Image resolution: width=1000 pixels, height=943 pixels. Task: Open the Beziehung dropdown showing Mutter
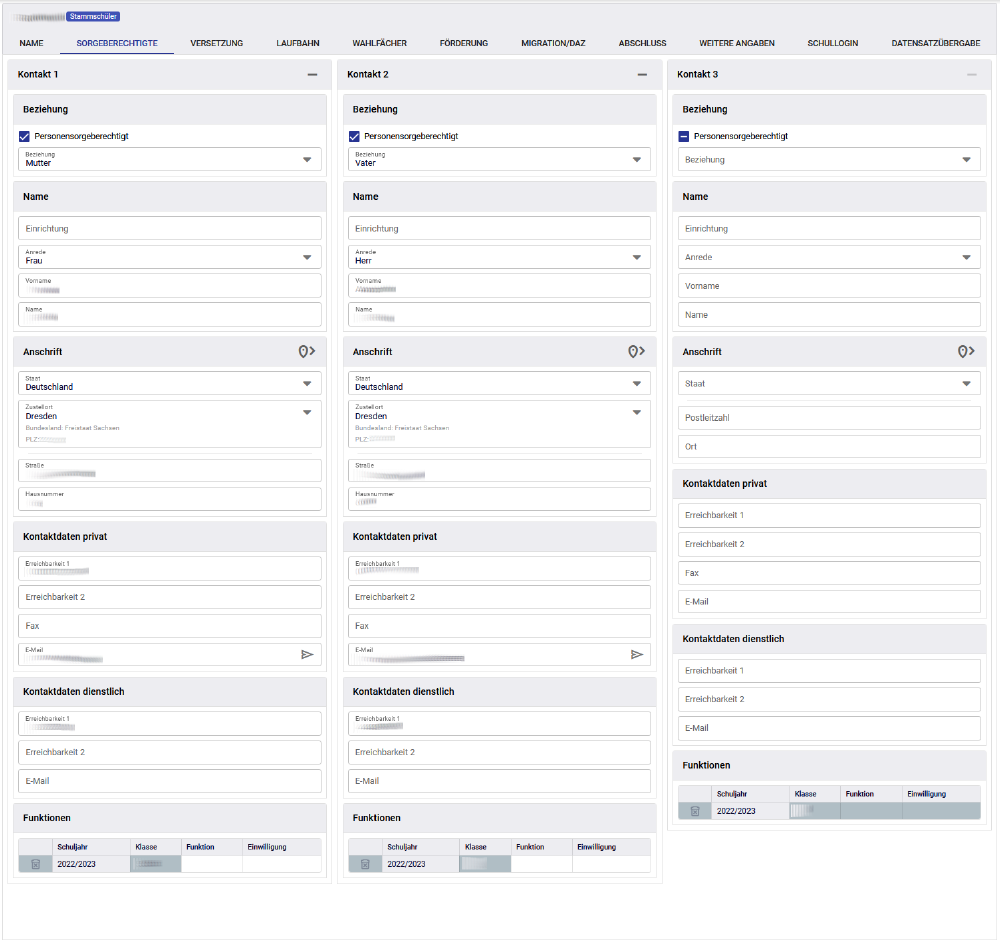[170, 159]
